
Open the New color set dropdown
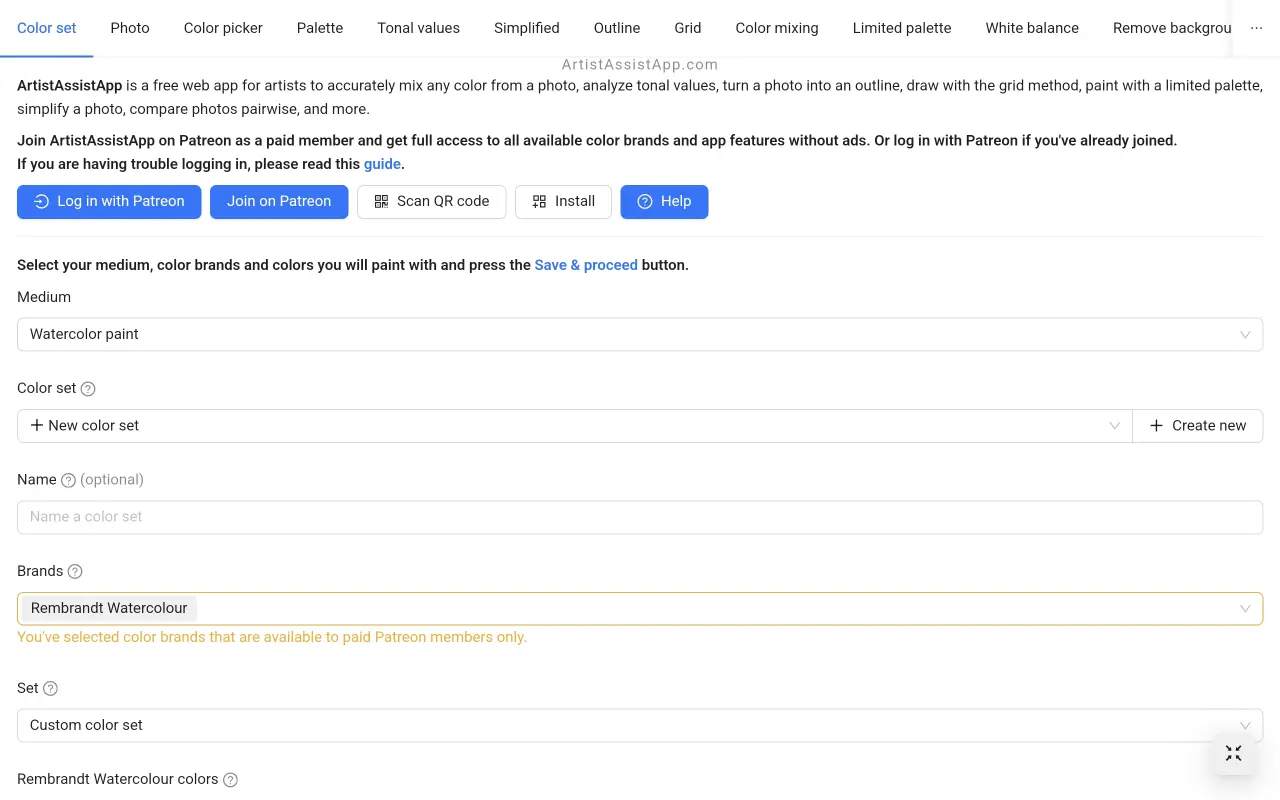pos(574,426)
